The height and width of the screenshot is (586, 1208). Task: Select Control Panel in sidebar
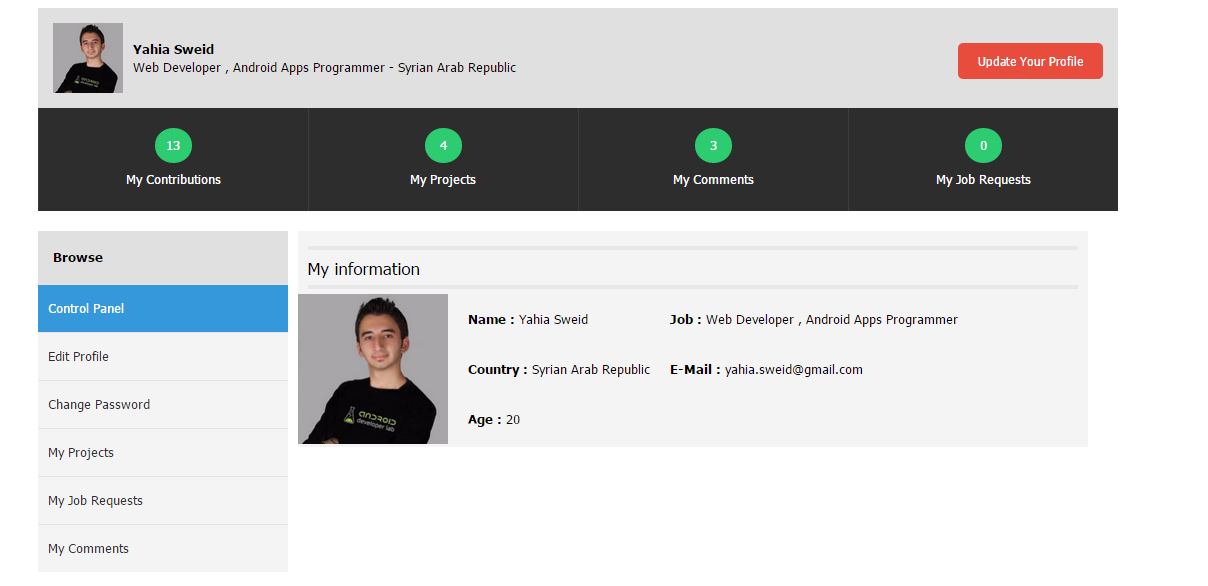[163, 308]
